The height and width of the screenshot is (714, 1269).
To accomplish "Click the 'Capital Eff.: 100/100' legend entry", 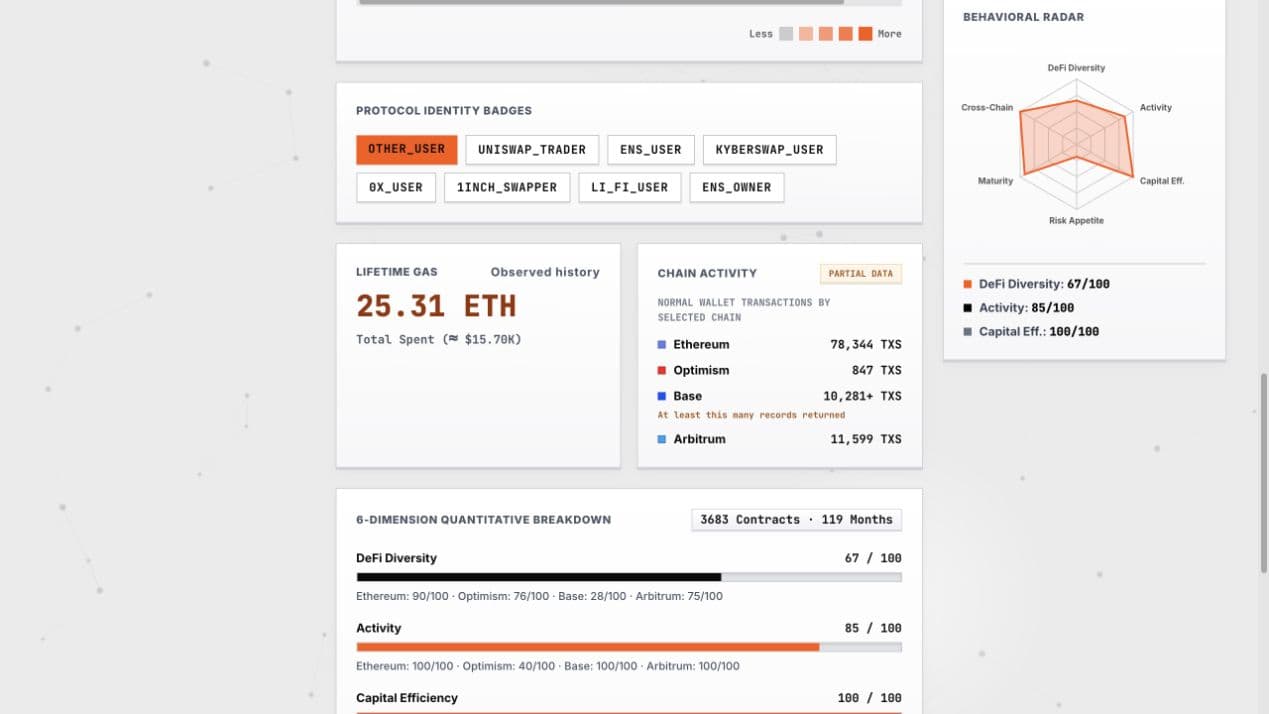I will click(x=1031, y=332).
